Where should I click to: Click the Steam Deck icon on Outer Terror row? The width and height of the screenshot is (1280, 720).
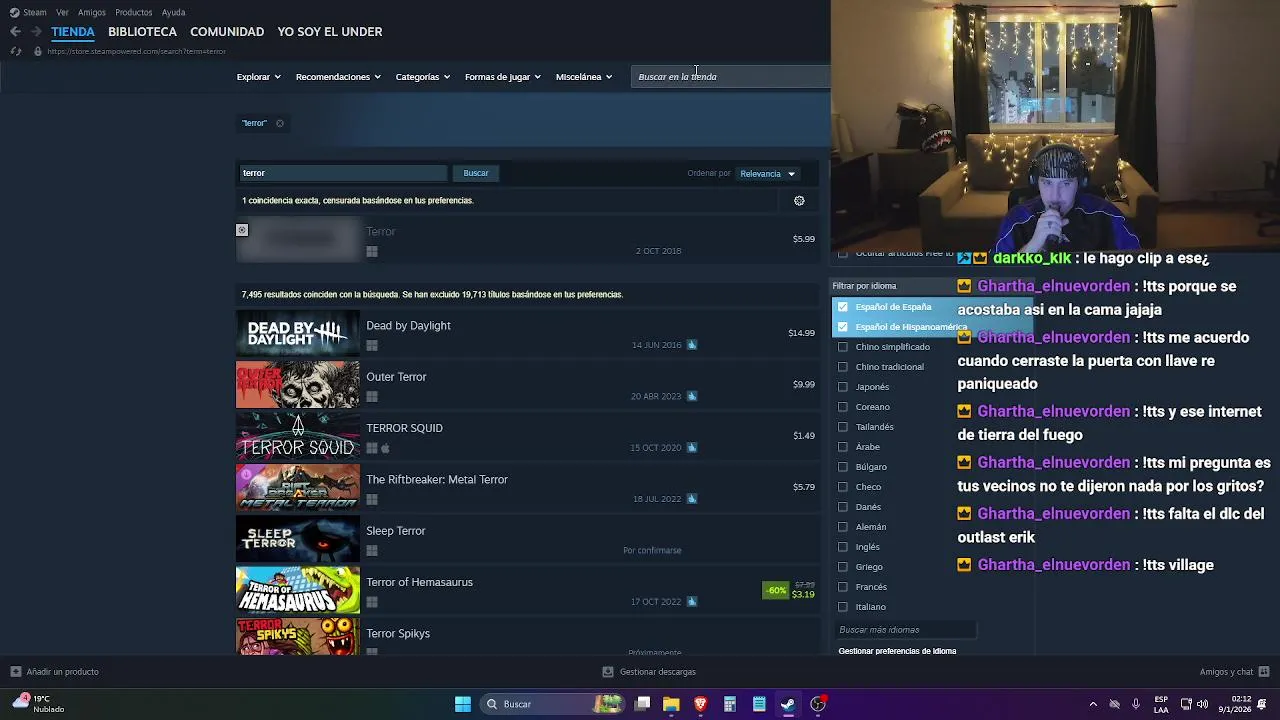[x=692, y=396]
